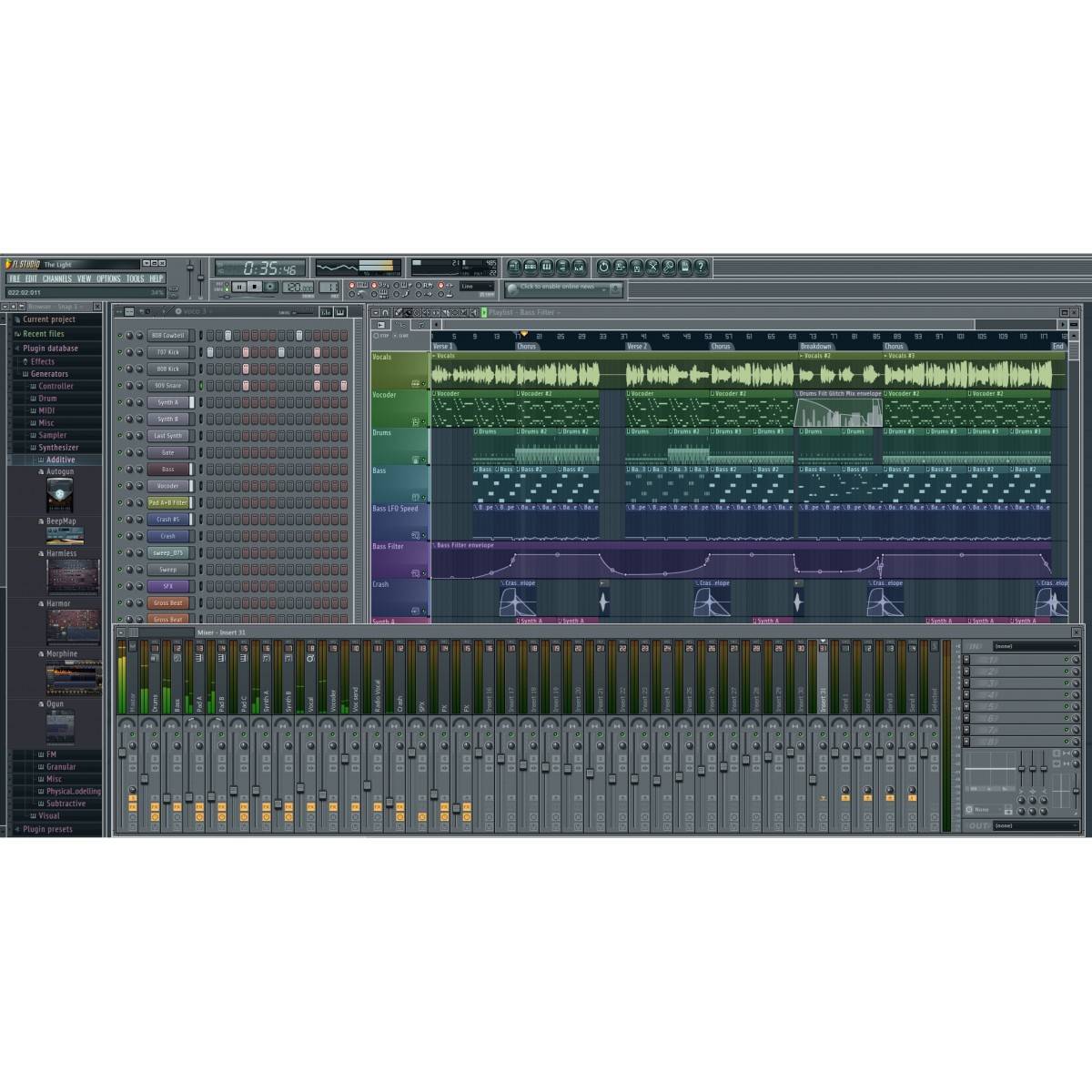
Task: Click the help question mark icon
Action: [701, 267]
